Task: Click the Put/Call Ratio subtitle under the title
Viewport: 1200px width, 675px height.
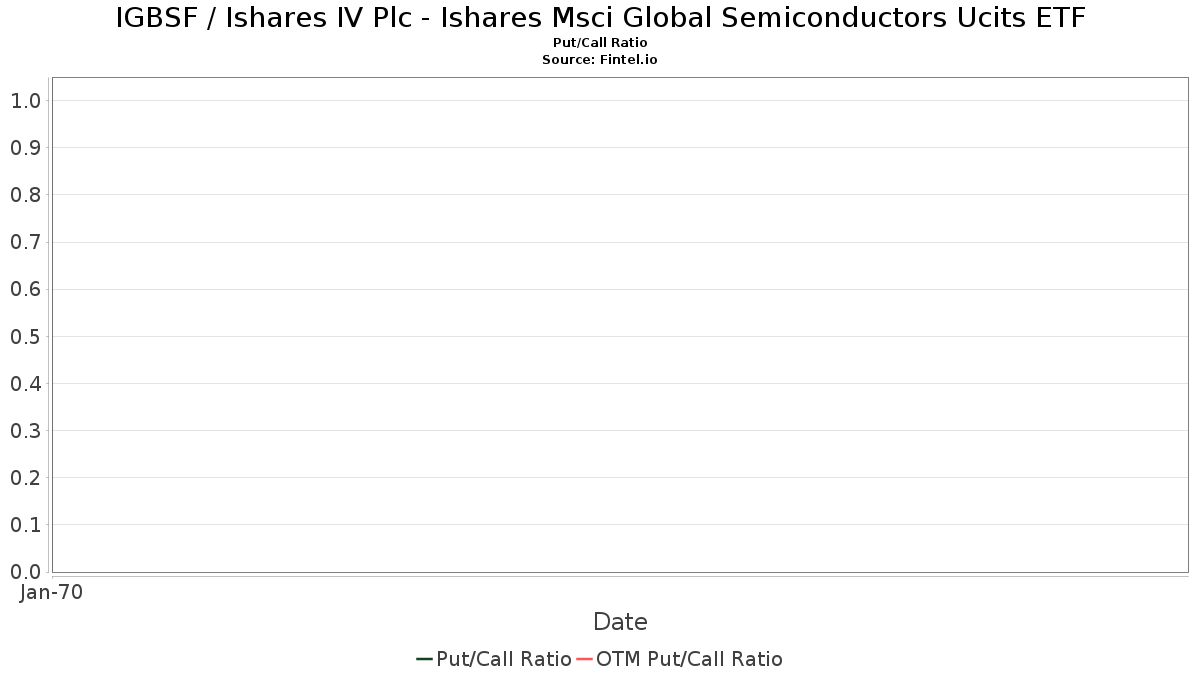Action: (600, 43)
